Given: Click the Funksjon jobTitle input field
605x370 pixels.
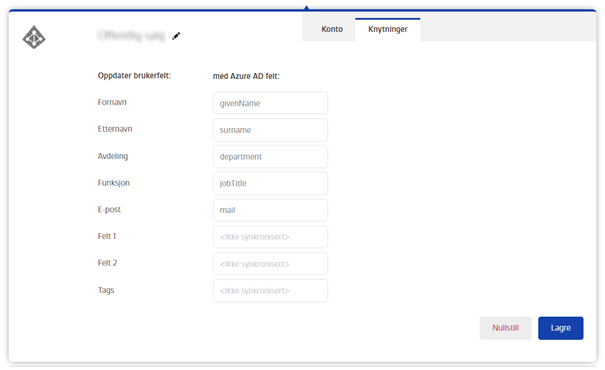Looking at the screenshot, I should point(270,183).
